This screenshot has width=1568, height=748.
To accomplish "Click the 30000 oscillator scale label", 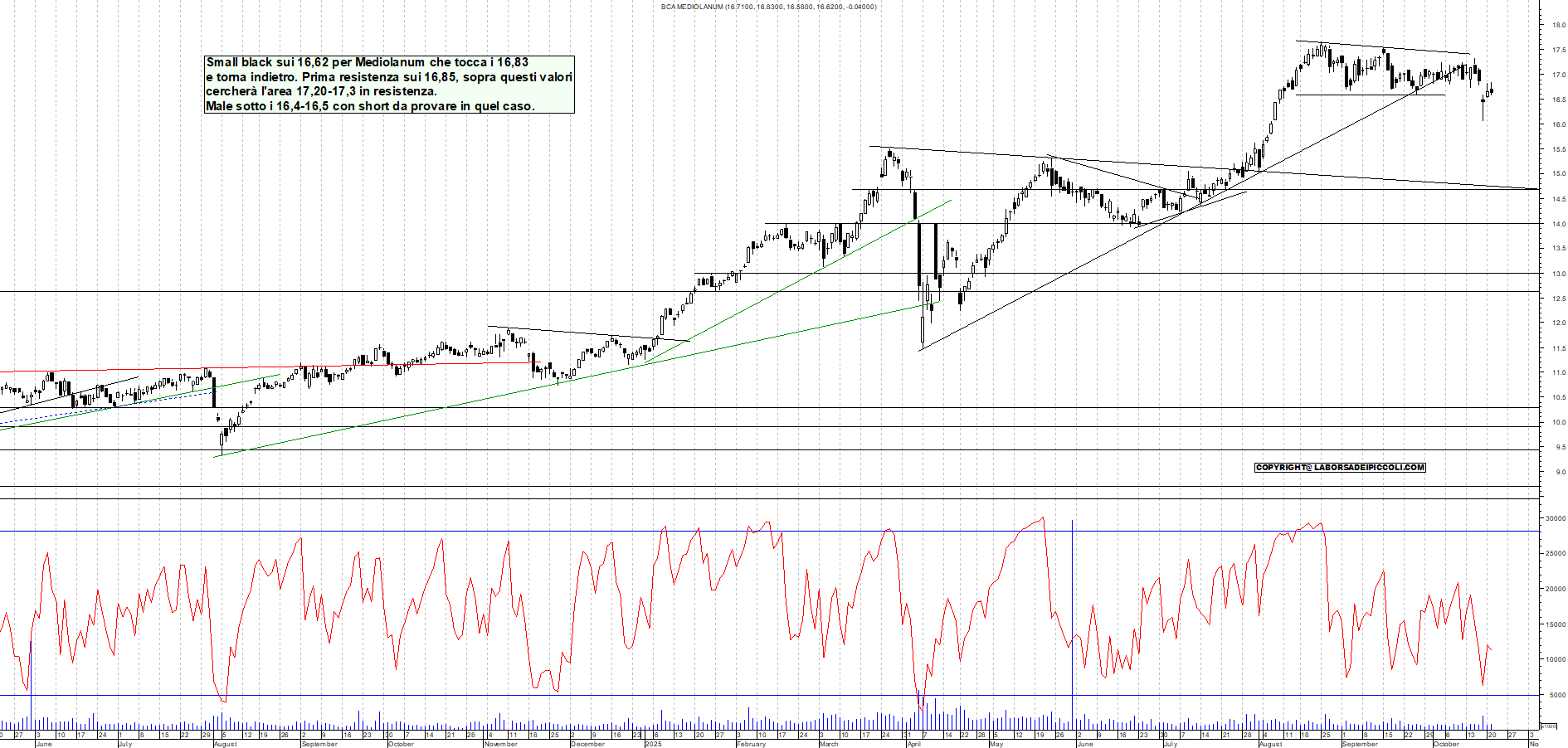I will click(1555, 518).
